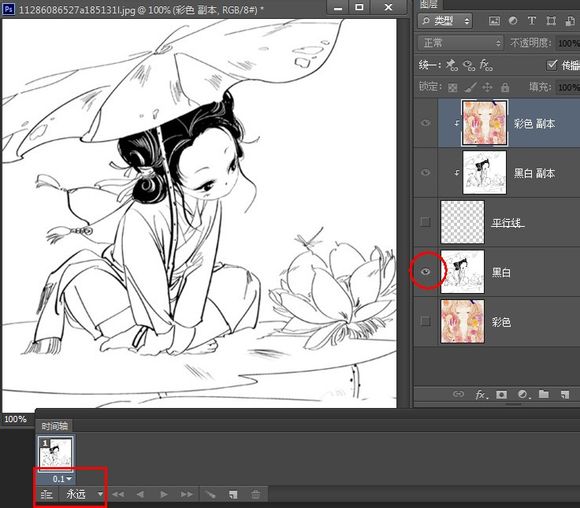Show the 平行线 layer
Viewport: 580px width, 508px height.
coord(426,222)
